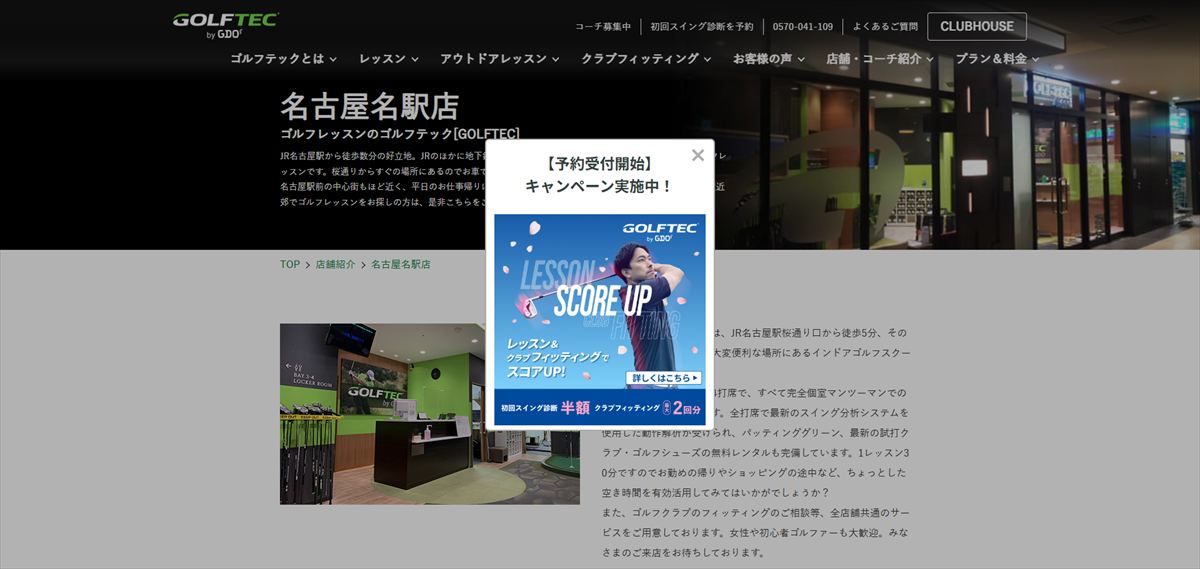Click the SCORE UP campaign banner image
The image size is (1200, 569).
pyautogui.click(x=600, y=320)
